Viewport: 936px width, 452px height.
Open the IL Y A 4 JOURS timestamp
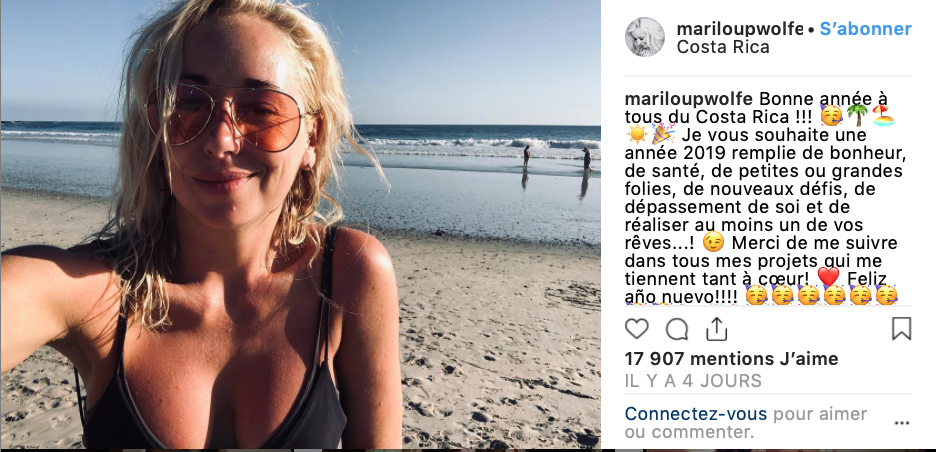(693, 381)
